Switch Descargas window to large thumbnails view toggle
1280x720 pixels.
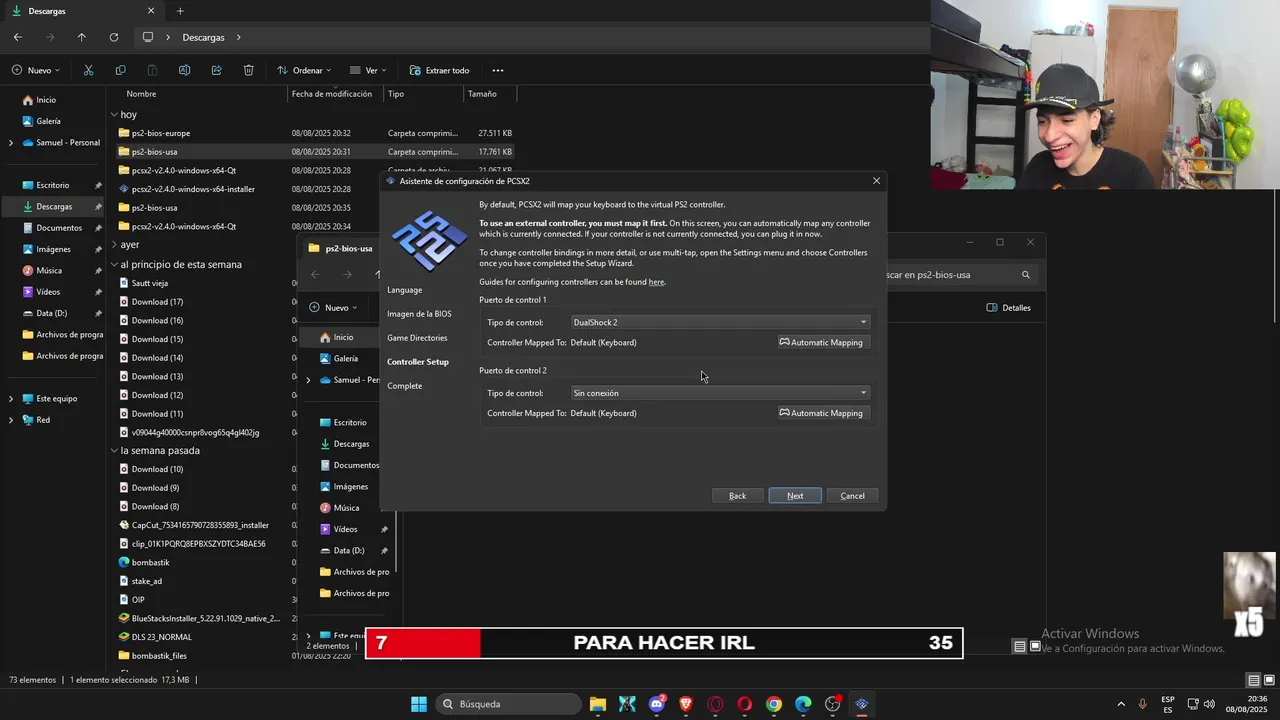point(1269,680)
